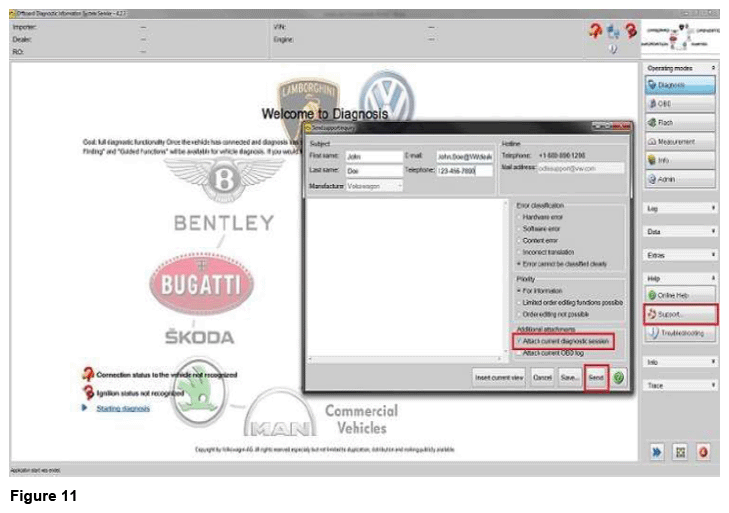Open the Manufacturer dropdown
The image size is (729, 513).
point(374,186)
